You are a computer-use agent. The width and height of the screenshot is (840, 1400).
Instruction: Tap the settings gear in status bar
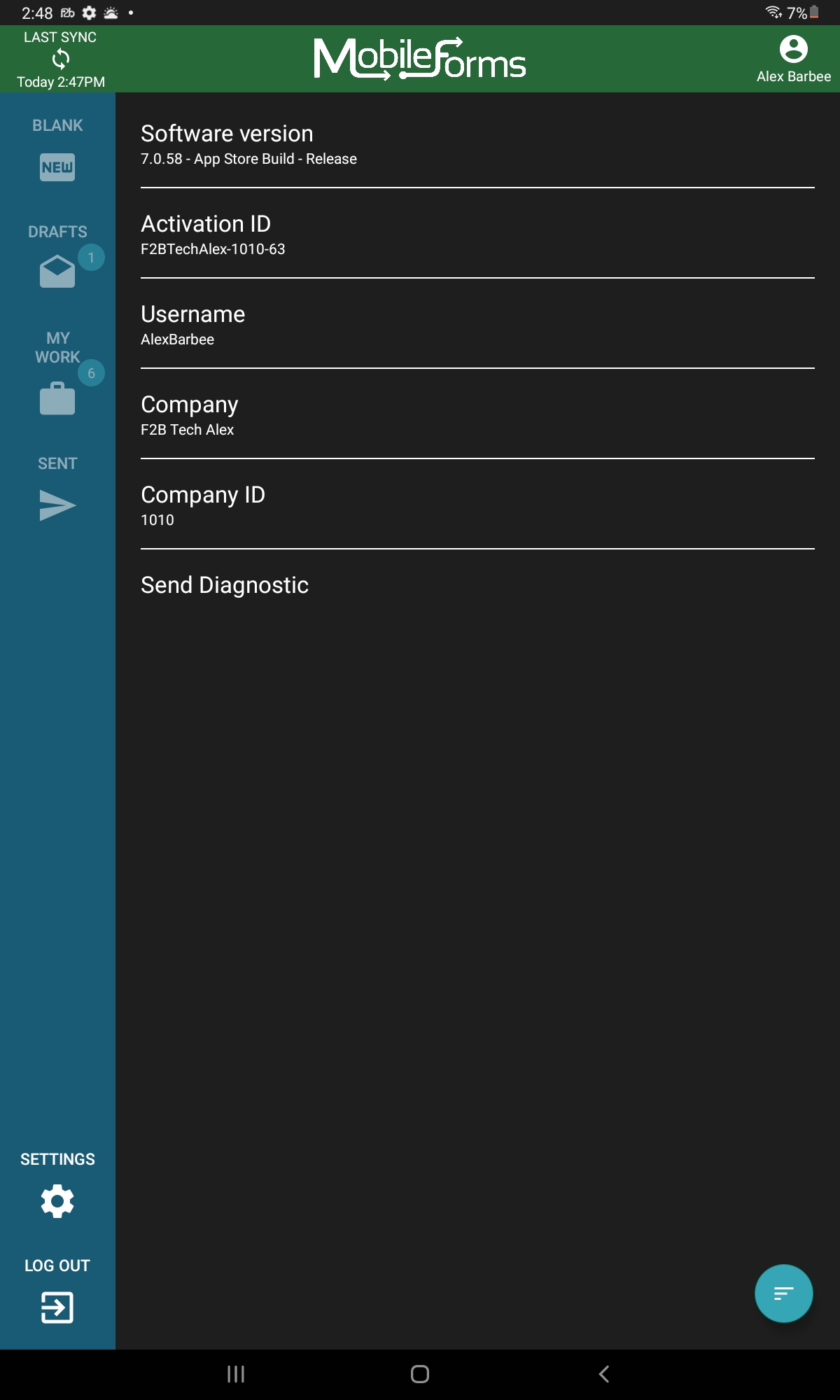(x=89, y=13)
